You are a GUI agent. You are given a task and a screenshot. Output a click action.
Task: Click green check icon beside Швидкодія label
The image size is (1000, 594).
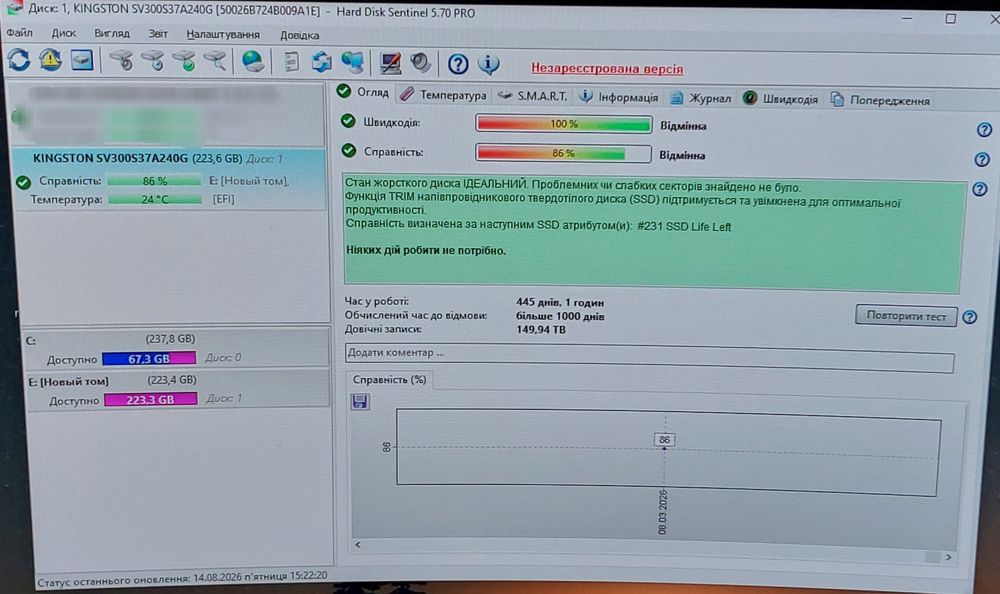tap(348, 121)
